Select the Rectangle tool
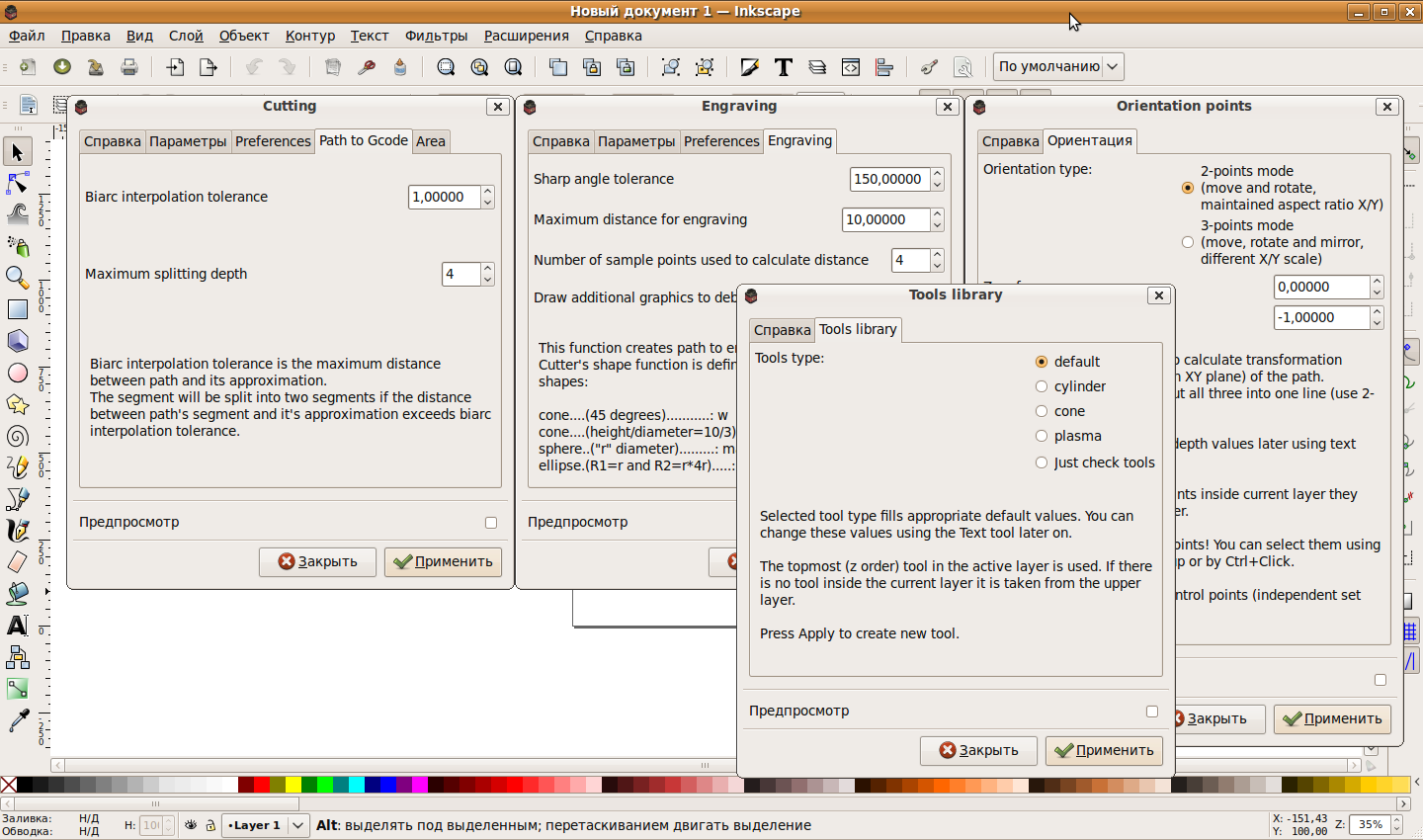This screenshot has width=1423, height=840. tap(18, 309)
